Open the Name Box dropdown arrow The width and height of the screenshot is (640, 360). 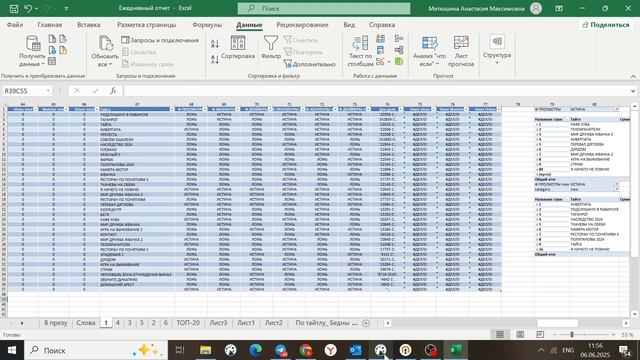pyautogui.click(x=48, y=91)
